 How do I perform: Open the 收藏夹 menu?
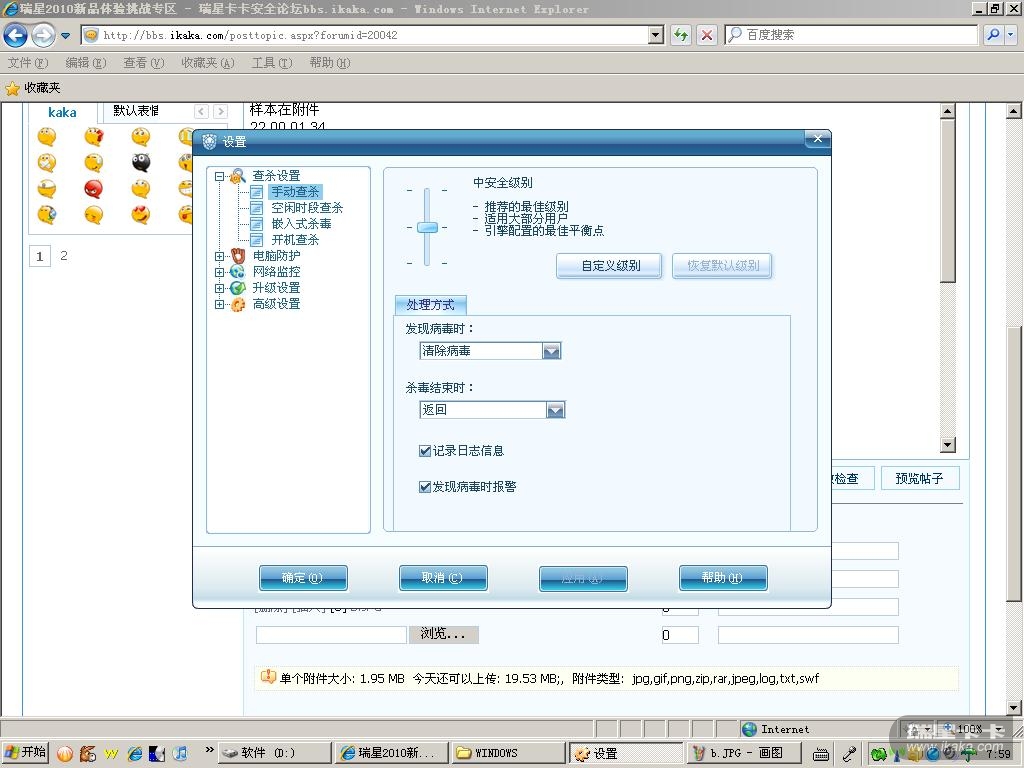point(208,63)
